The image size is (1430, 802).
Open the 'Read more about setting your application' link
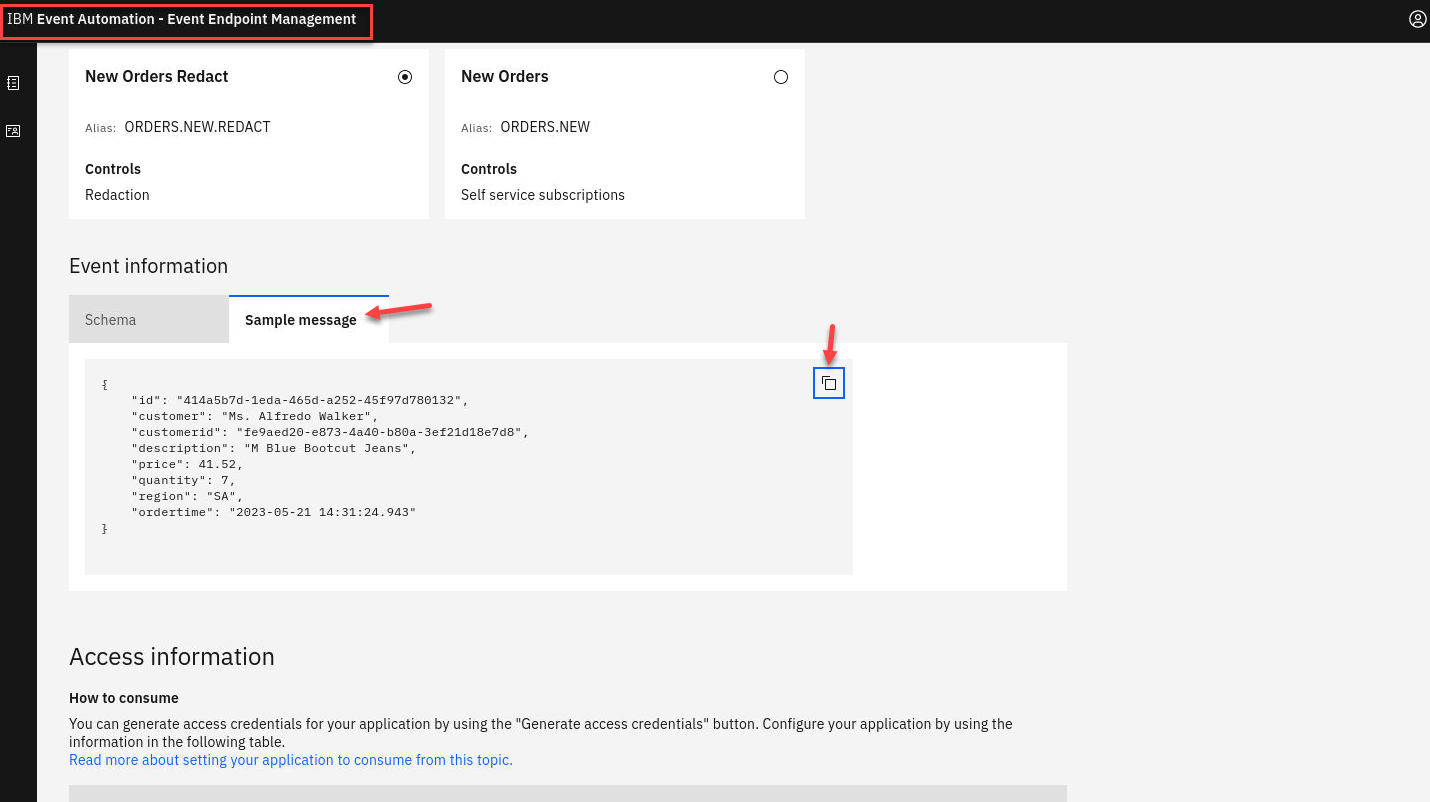click(x=290, y=760)
